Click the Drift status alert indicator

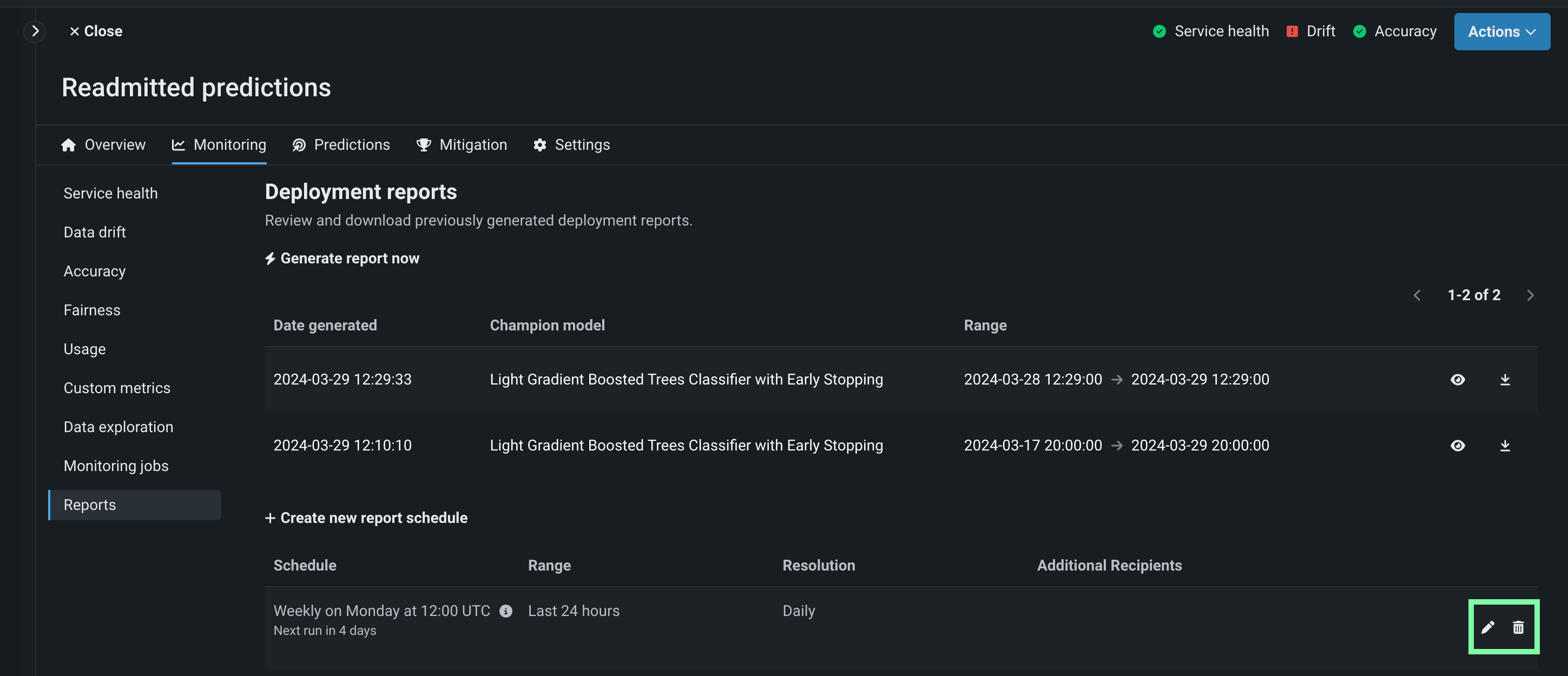(1310, 31)
